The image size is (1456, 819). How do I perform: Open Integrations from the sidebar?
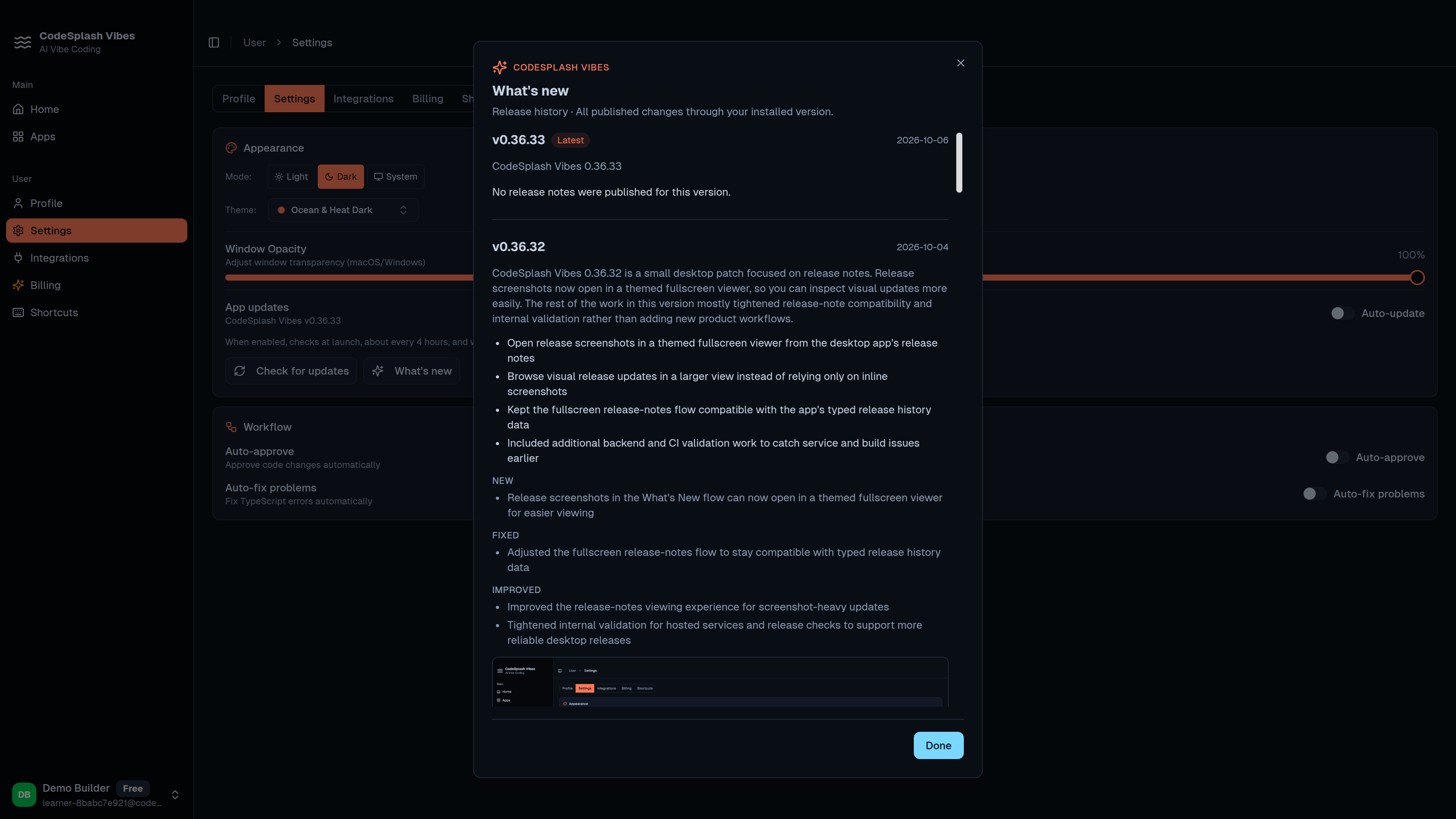97,258
